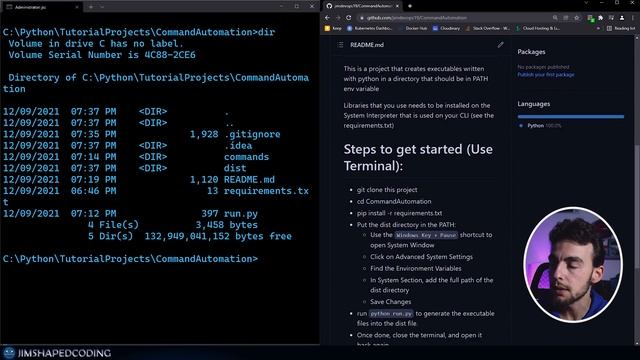Image resolution: width=640 pixels, height=360 pixels.
Task: Open the terminal profiles dropdown
Action: (x=102, y=7)
